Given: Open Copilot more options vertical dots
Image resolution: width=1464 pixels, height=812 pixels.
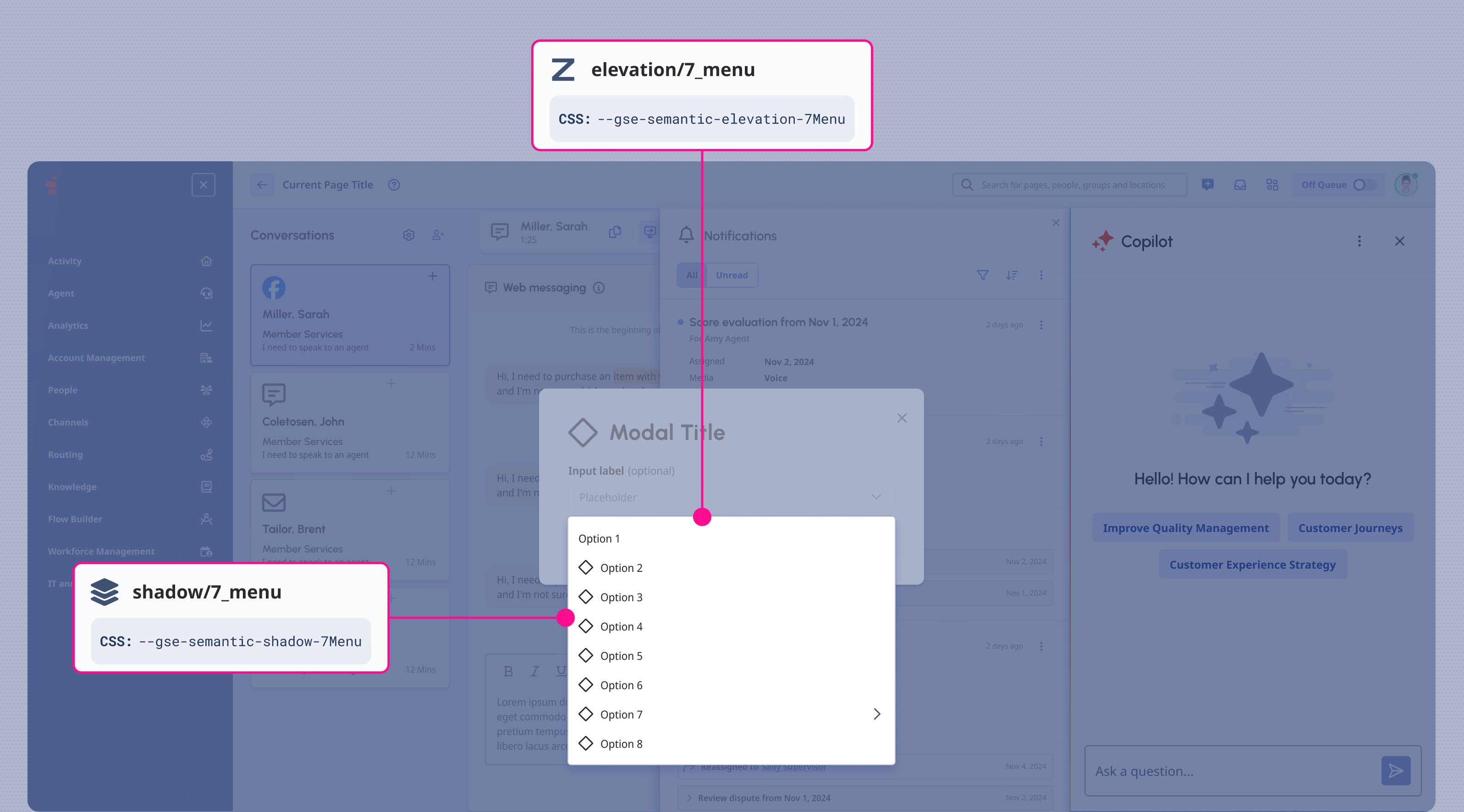Looking at the screenshot, I should (1359, 241).
